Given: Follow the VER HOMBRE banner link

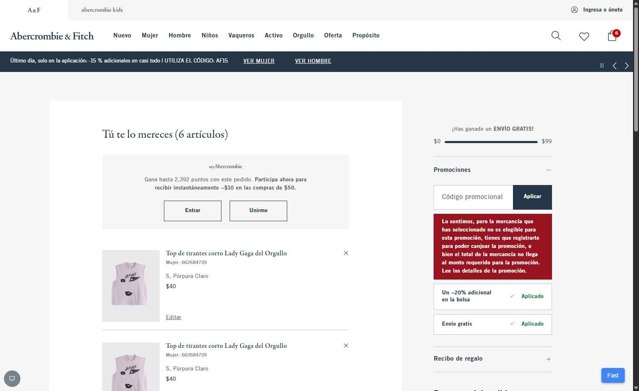Looking at the screenshot, I should (313, 61).
